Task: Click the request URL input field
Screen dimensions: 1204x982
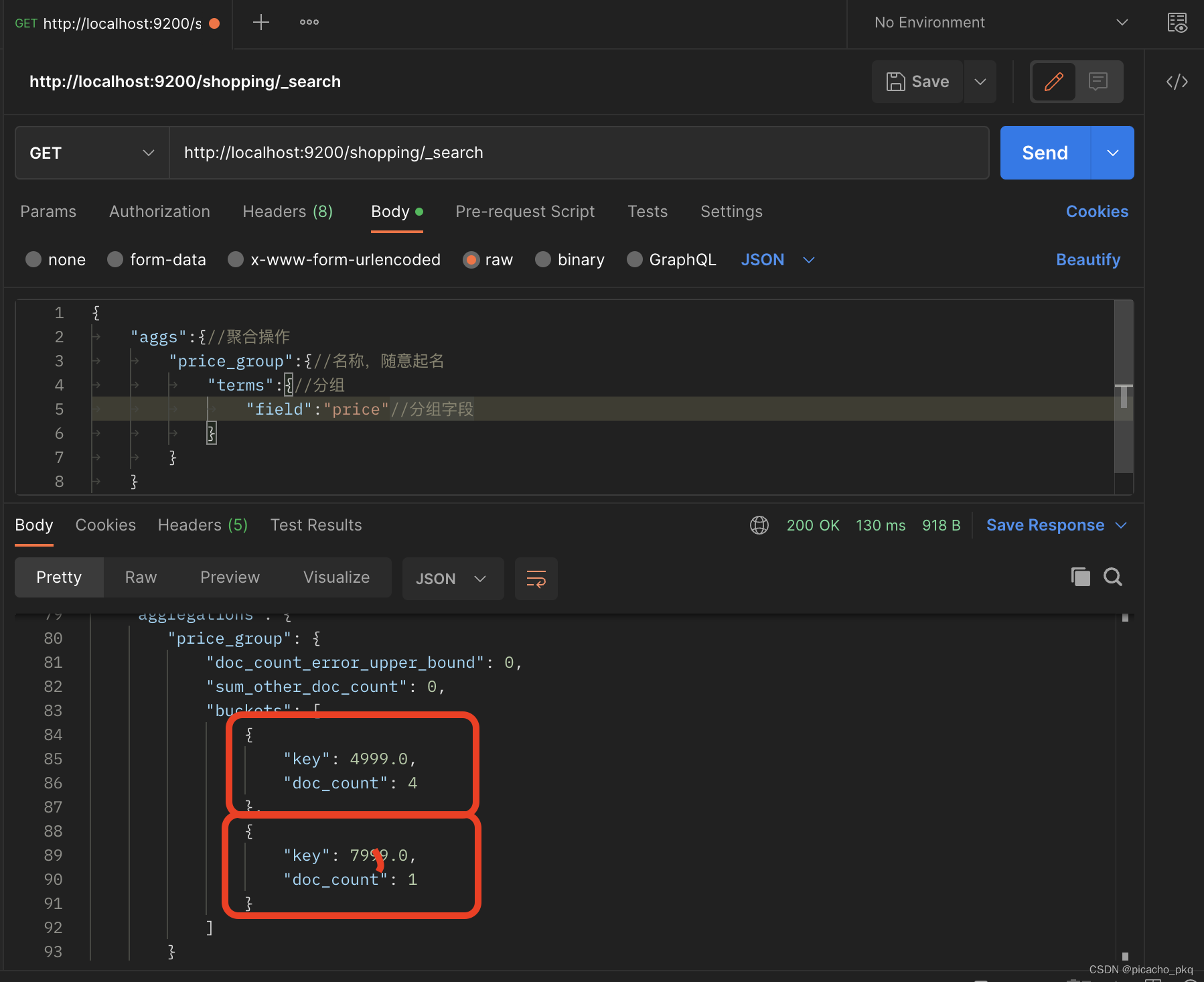Action: 579,153
